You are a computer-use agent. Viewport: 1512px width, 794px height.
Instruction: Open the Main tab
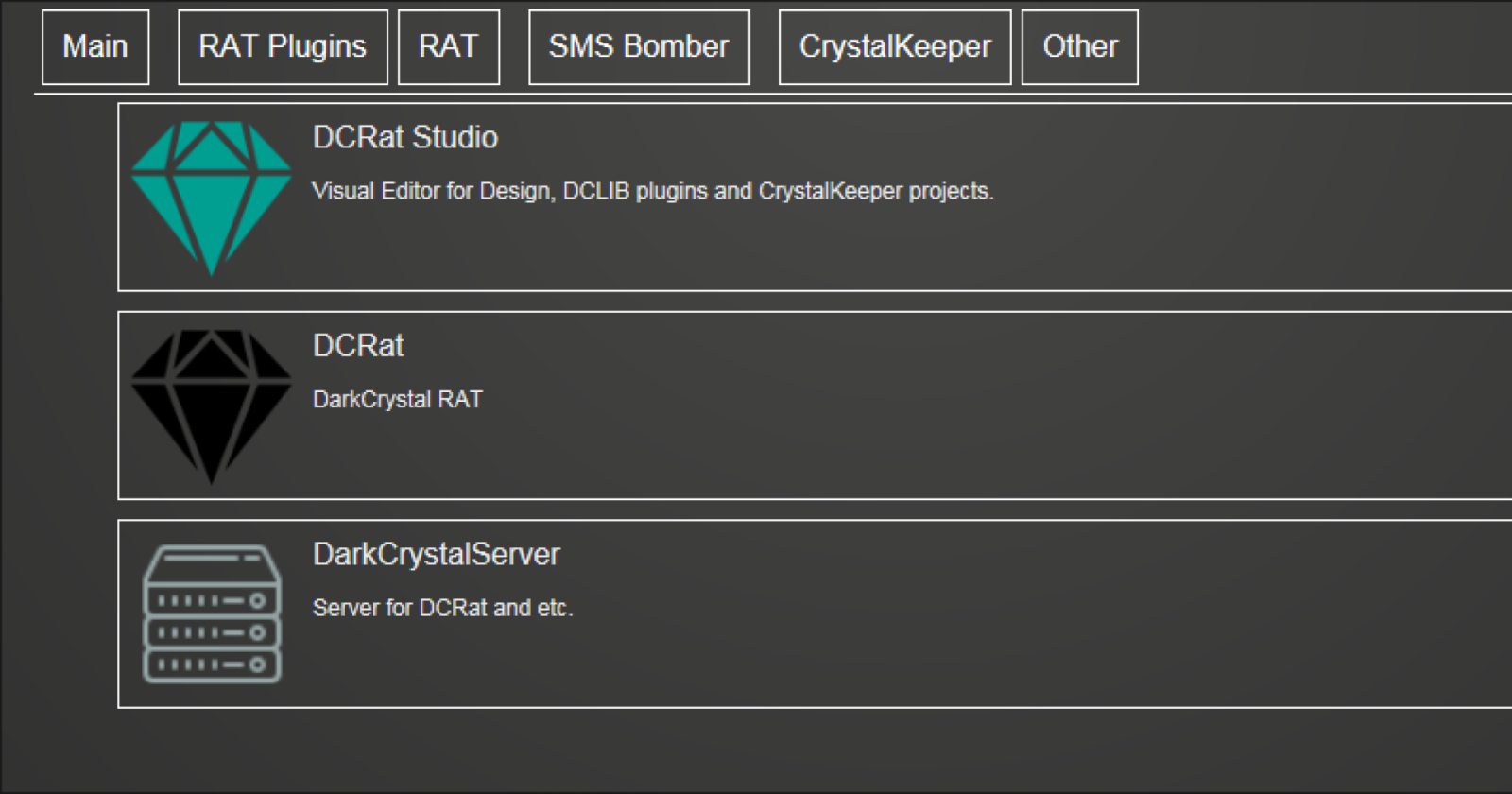tap(95, 47)
